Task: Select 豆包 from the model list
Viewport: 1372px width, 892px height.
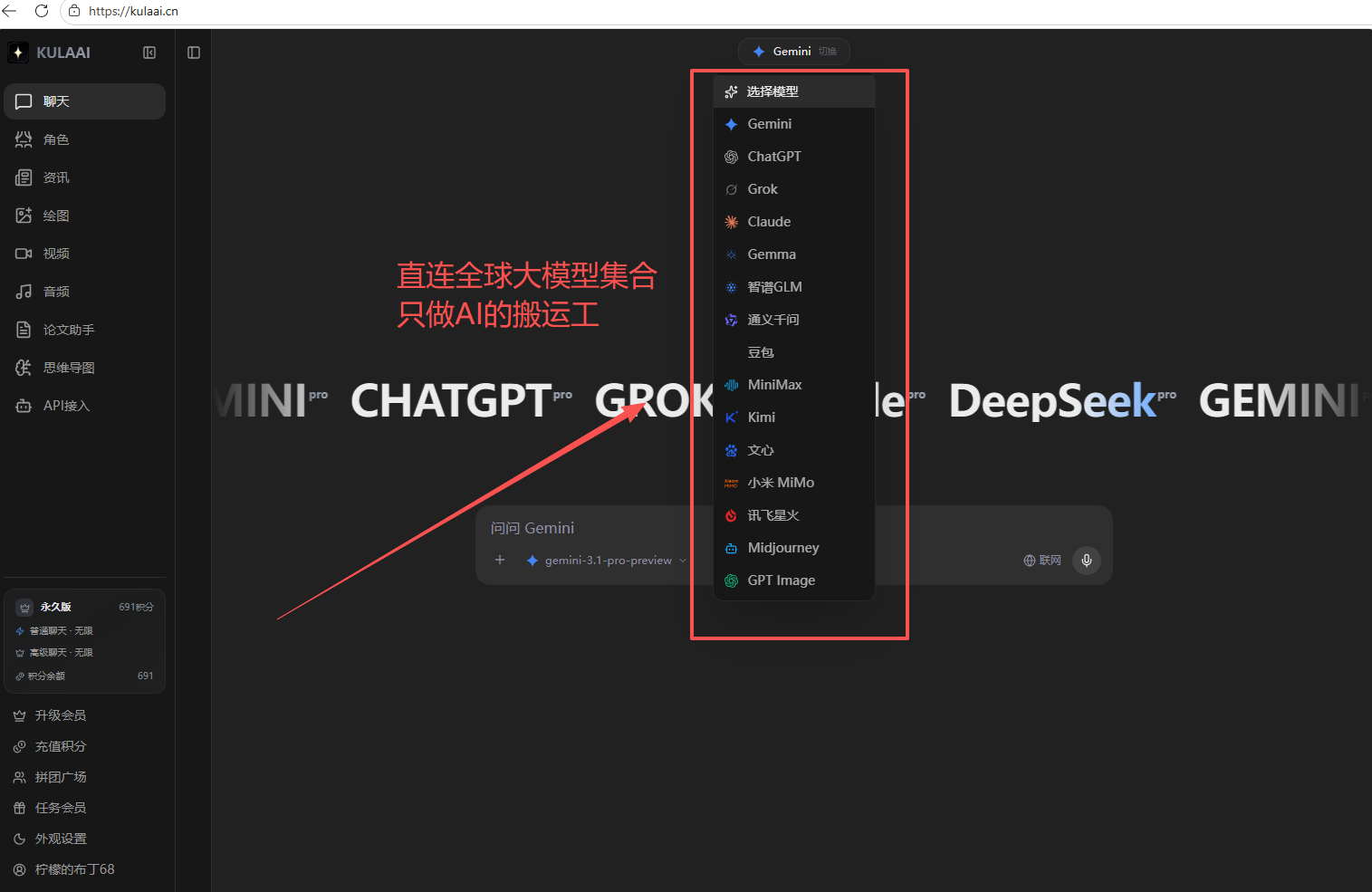Action: [x=794, y=352]
